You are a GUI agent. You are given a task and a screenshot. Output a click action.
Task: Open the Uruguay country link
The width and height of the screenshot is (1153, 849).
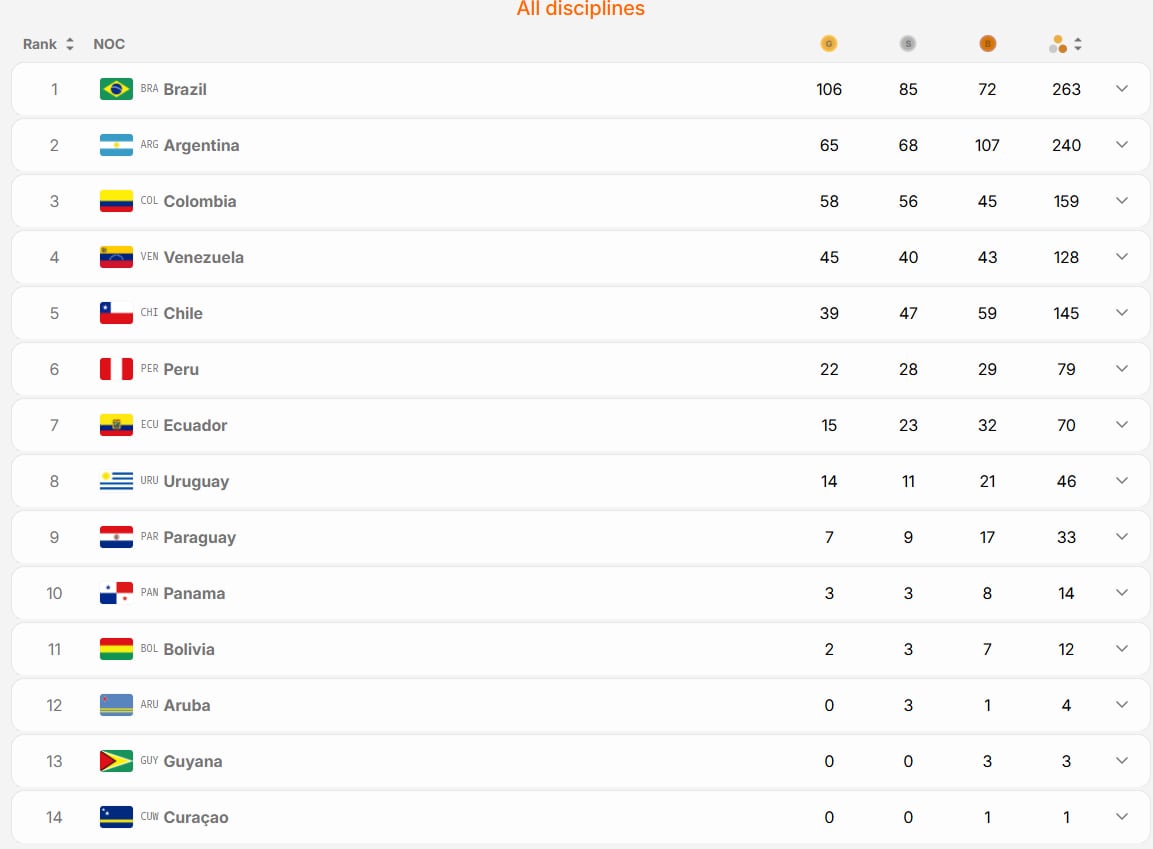pyautogui.click(x=196, y=481)
